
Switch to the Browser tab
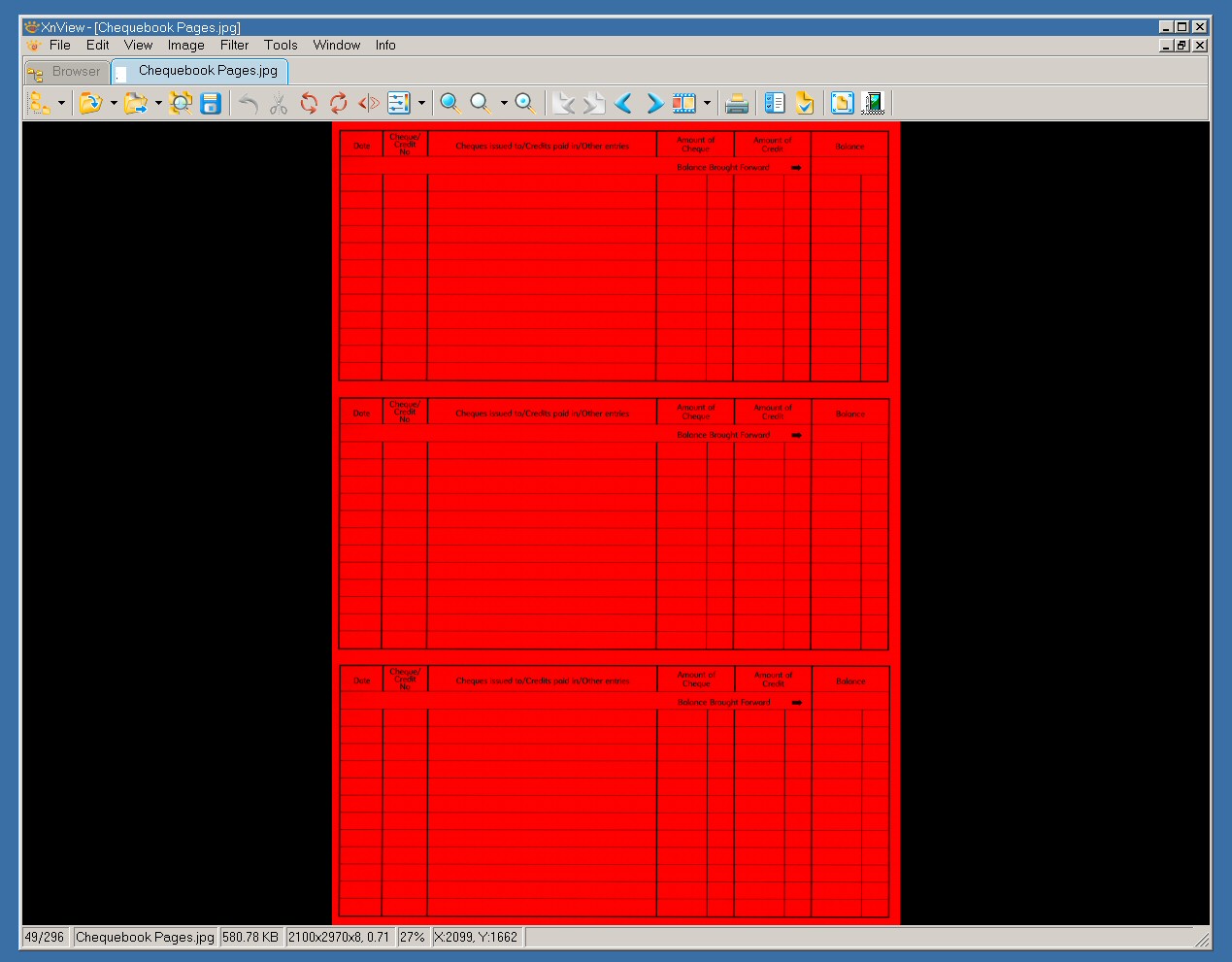67,72
